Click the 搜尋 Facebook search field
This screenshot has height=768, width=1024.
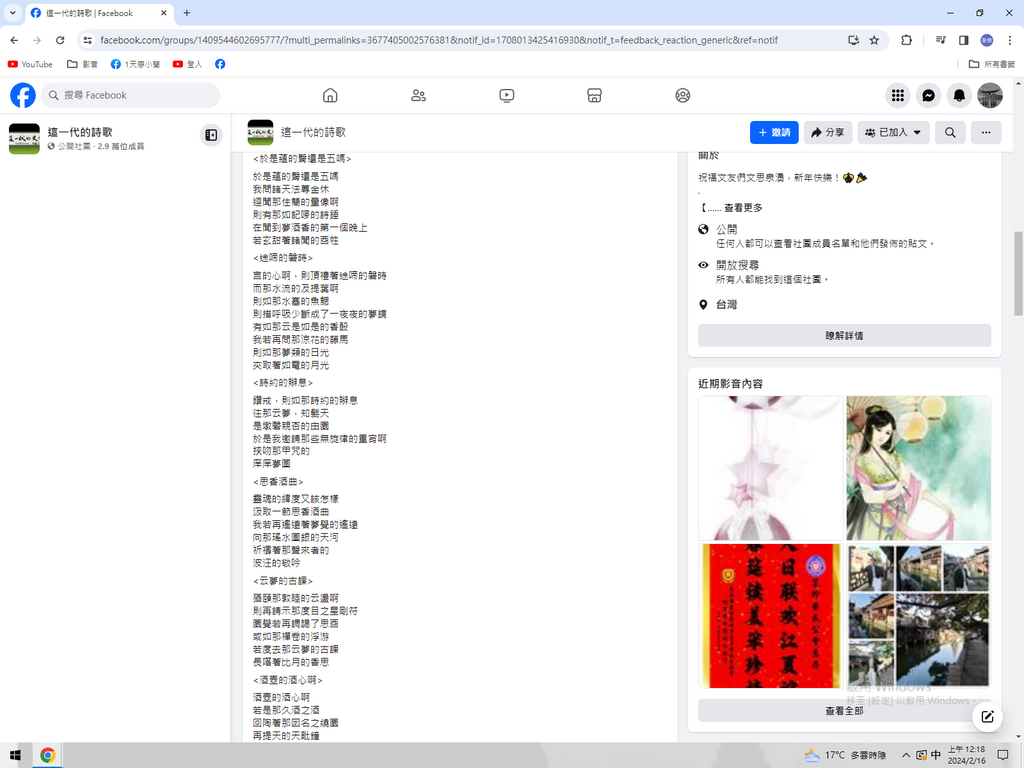point(130,95)
